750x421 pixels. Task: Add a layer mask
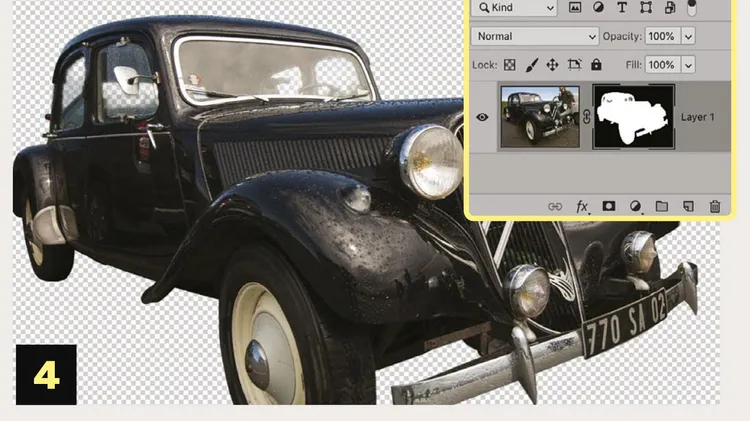coord(608,206)
